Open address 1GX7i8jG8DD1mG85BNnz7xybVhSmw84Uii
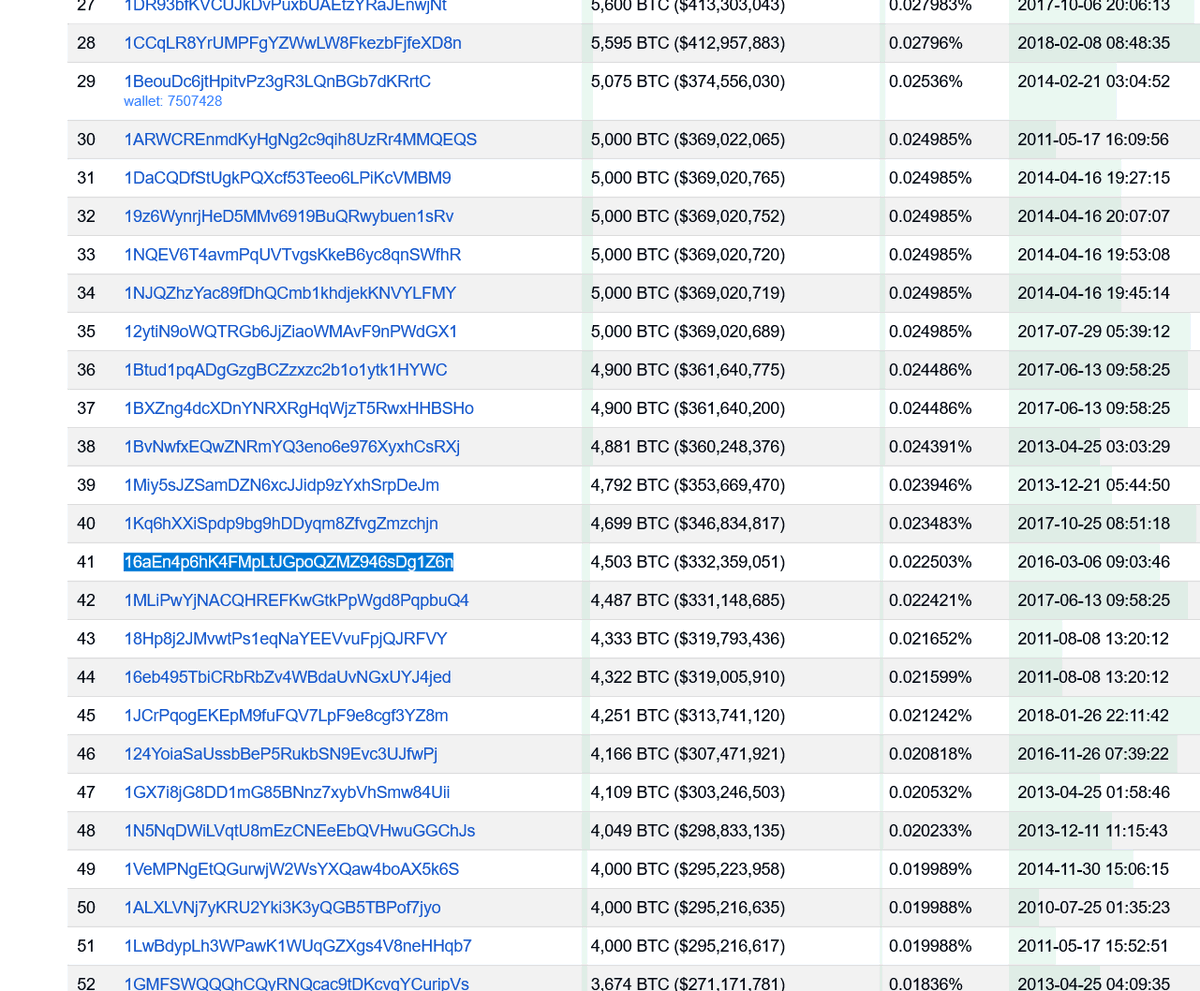This screenshot has width=1200, height=991. (x=287, y=792)
